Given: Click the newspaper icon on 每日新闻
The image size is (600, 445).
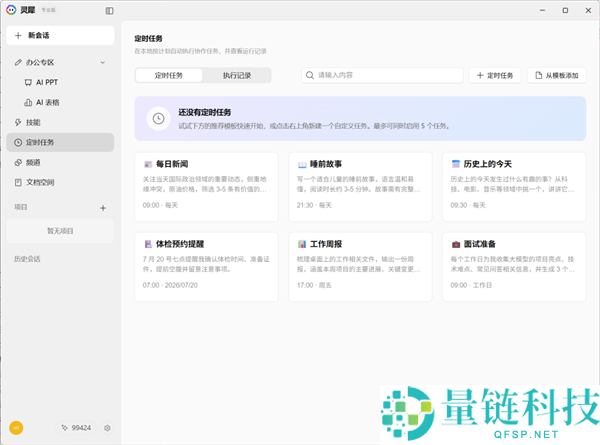Looking at the screenshot, I should point(148,165).
